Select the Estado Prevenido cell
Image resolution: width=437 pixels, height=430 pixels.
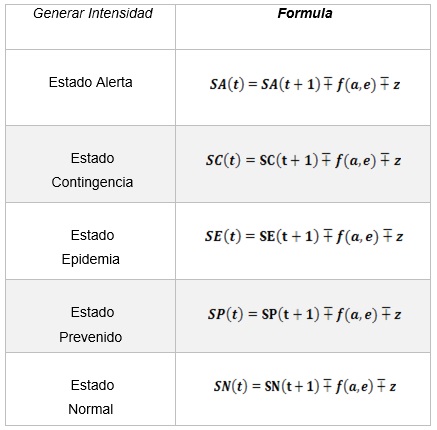coord(90,316)
